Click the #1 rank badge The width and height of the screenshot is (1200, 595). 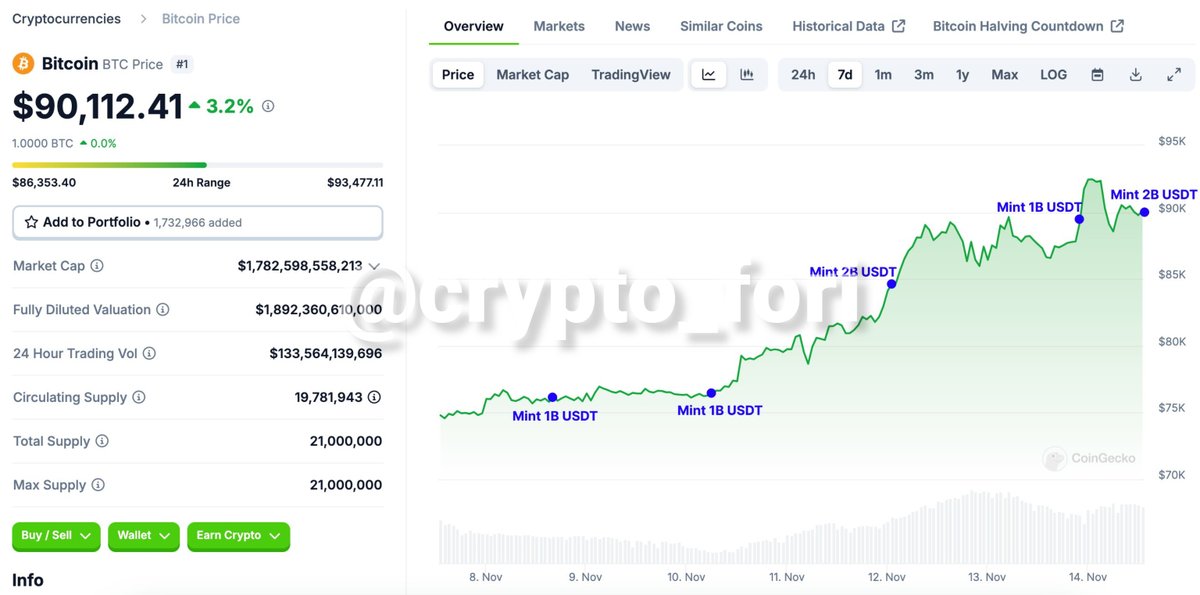pos(182,64)
